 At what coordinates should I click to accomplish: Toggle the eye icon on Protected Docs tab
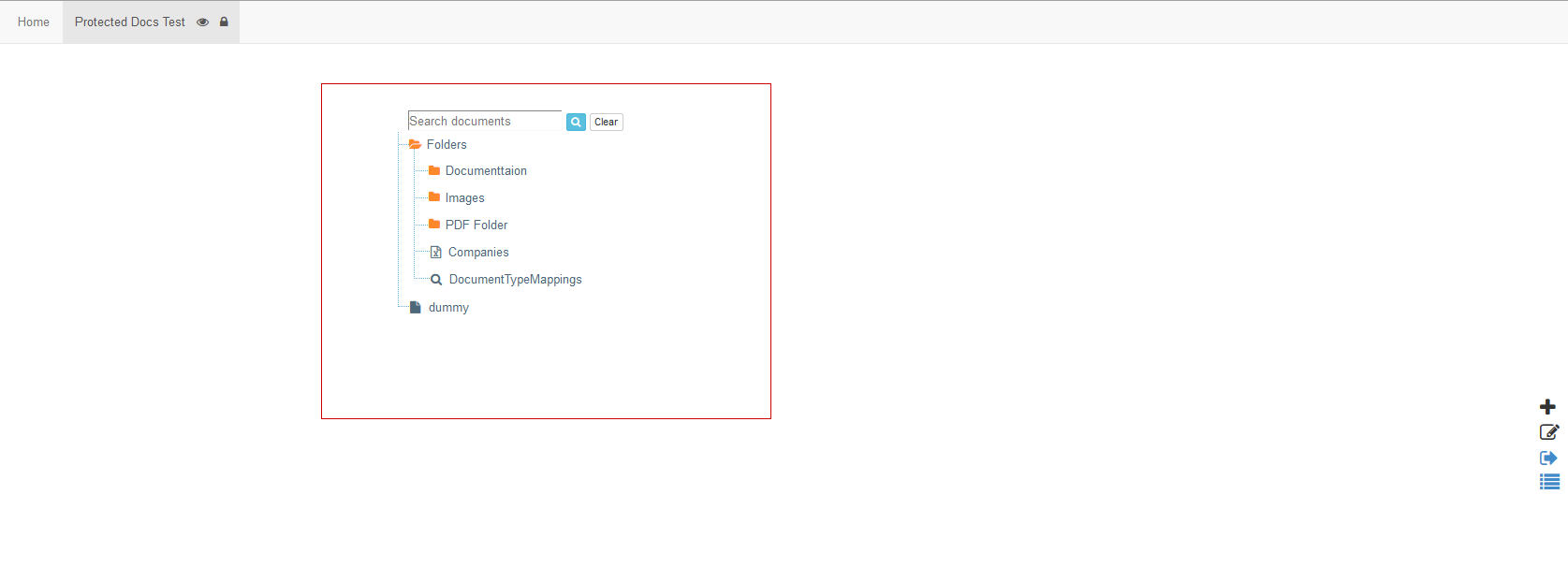tap(202, 22)
